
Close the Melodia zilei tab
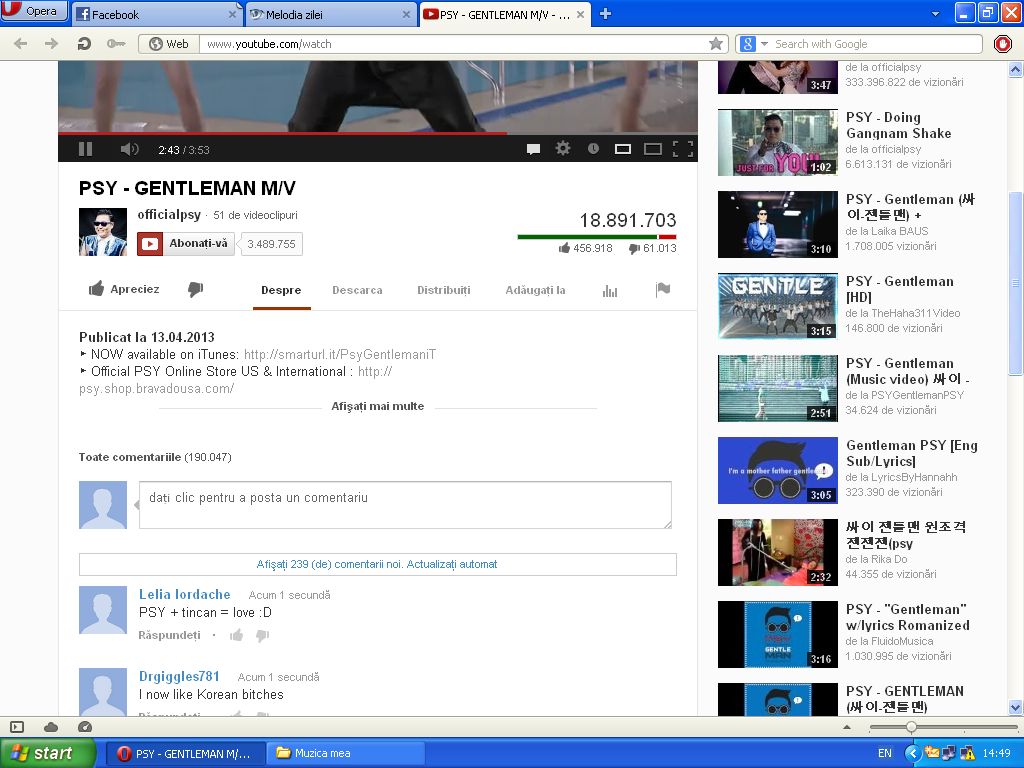(x=406, y=14)
